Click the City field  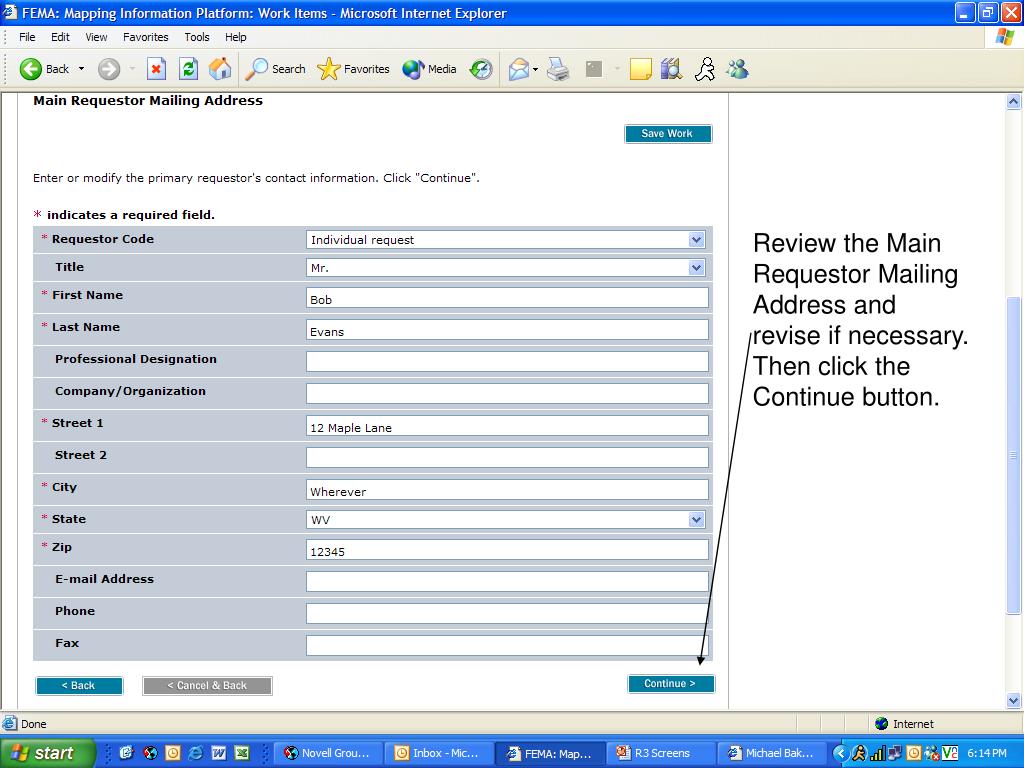507,490
